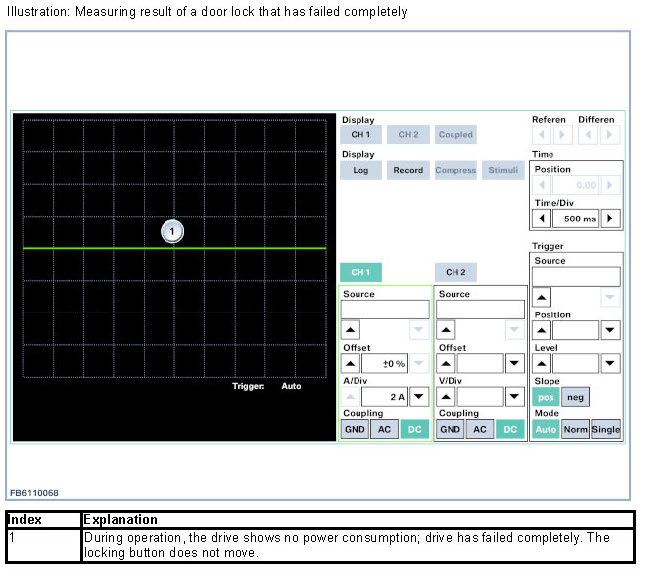Click the CH 2 Offset down arrow

point(513,364)
